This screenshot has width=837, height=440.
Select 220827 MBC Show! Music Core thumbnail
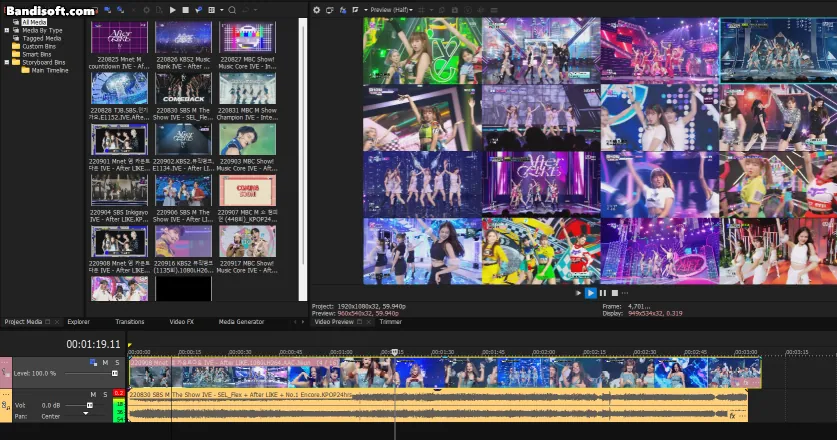(x=247, y=38)
